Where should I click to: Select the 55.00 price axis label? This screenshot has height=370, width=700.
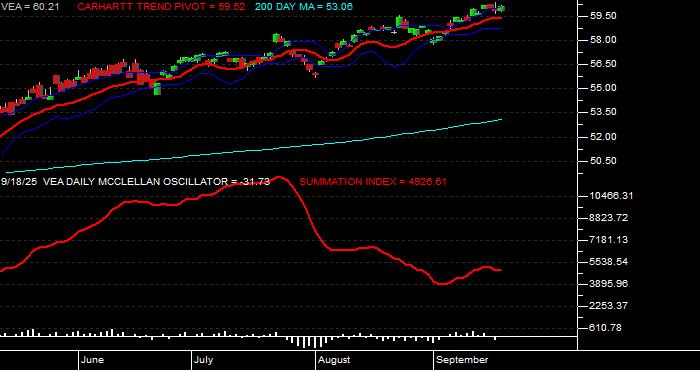click(604, 88)
